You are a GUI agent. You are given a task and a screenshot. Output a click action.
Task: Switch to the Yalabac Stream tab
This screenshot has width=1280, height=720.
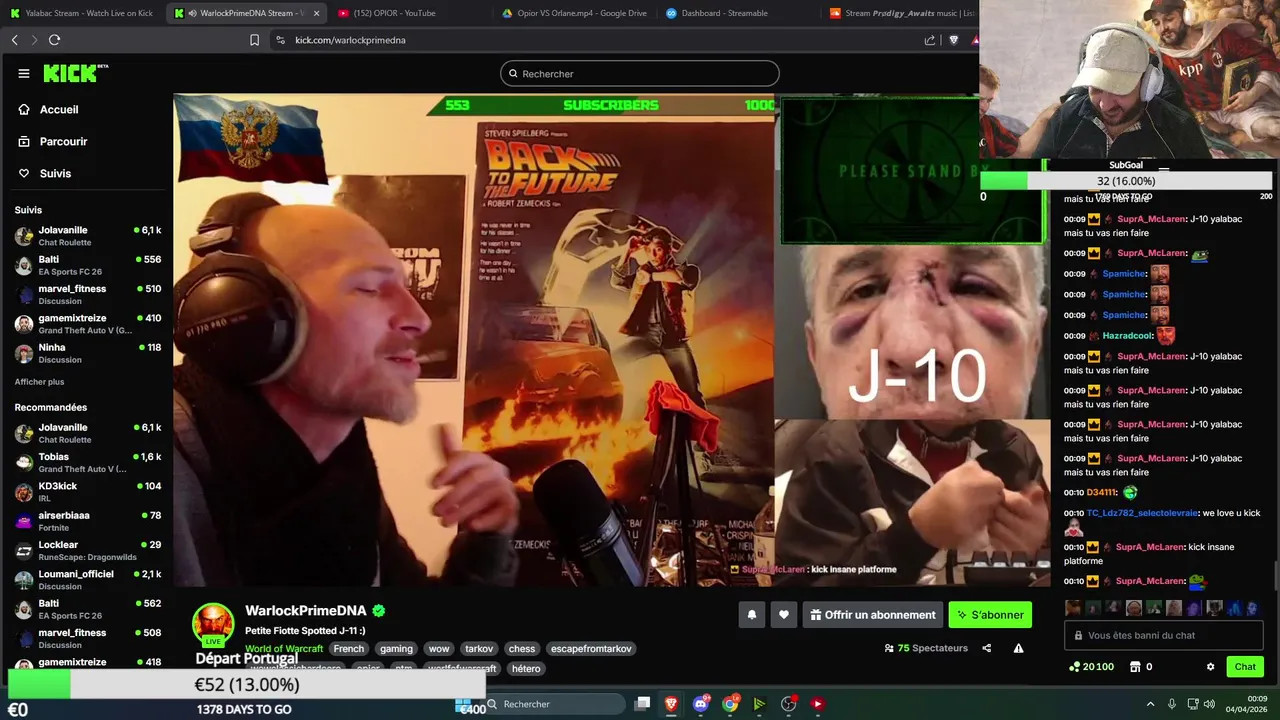point(82,13)
